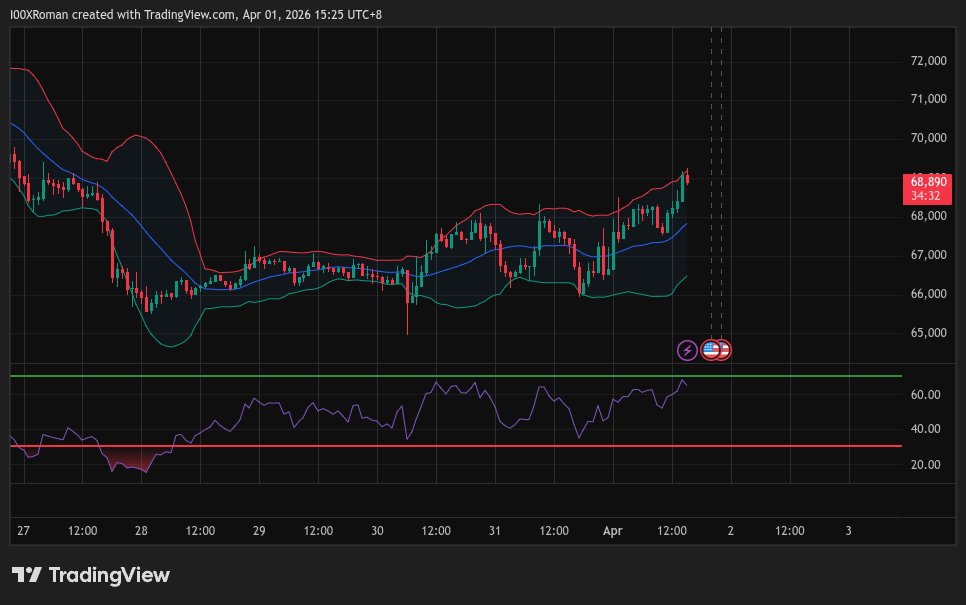Click the 27 date label on time axis

[23, 530]
